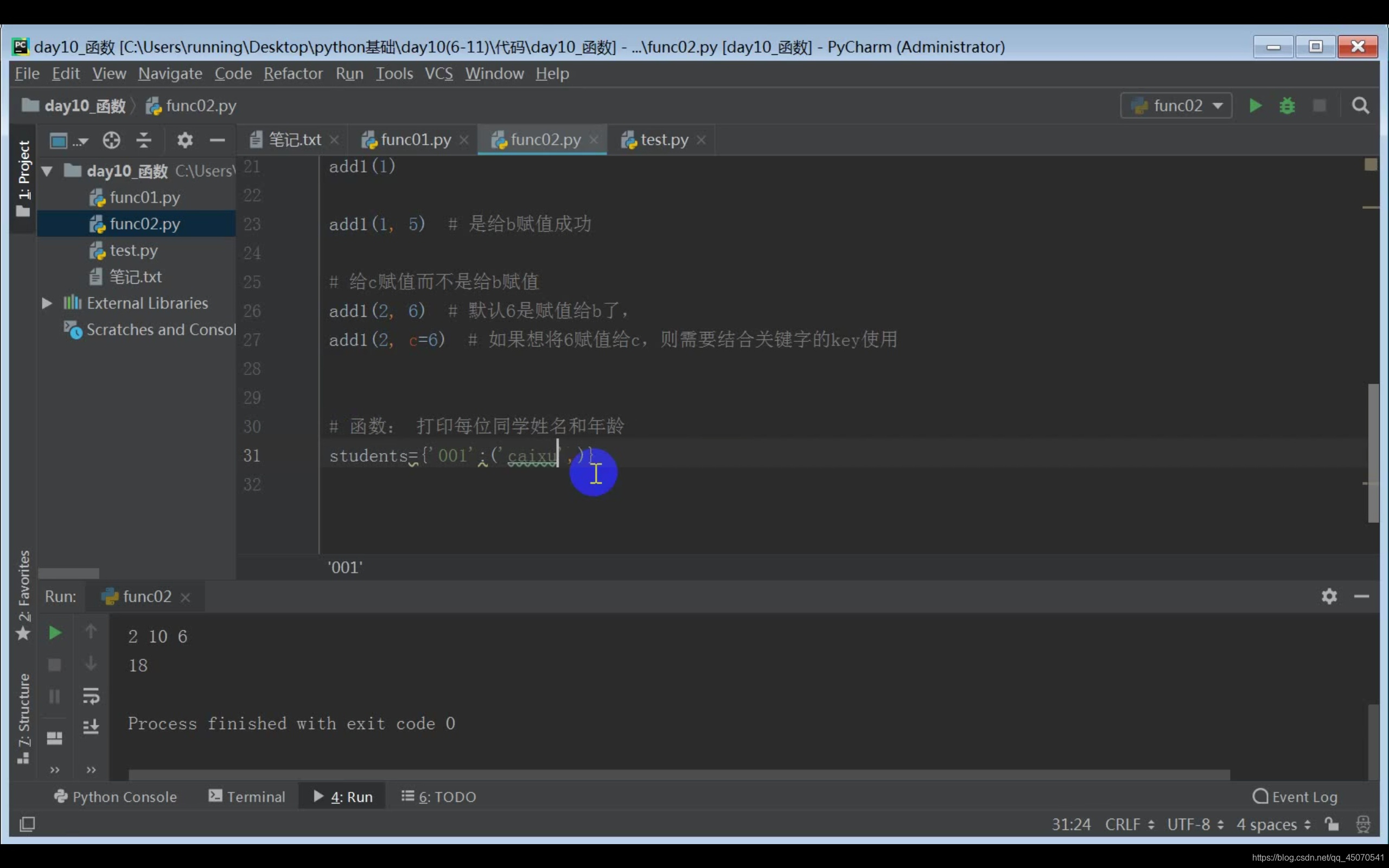The image size is (1389, 868).
Task: Collapse all in the Project panel
Action: click(143, 139)
